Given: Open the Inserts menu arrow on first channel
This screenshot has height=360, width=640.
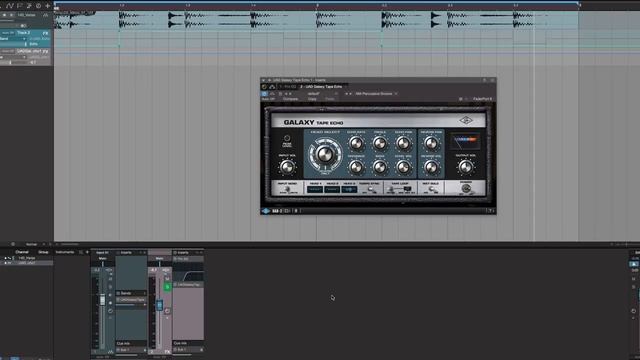Looking at the screenshot, I should click(x=144, y=253).
